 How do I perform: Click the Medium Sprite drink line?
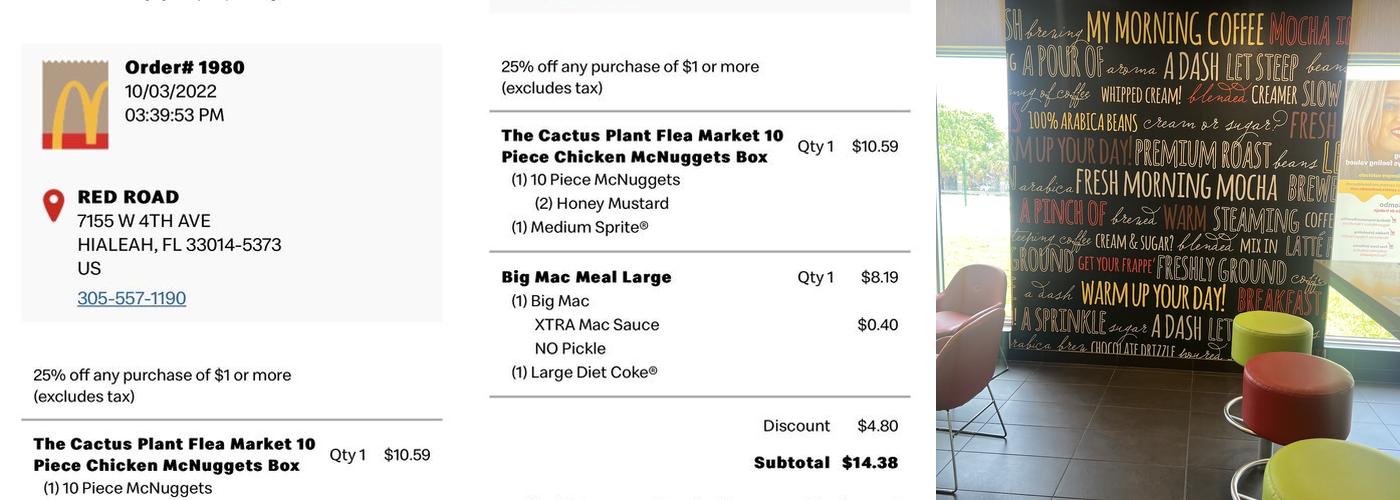579,227
